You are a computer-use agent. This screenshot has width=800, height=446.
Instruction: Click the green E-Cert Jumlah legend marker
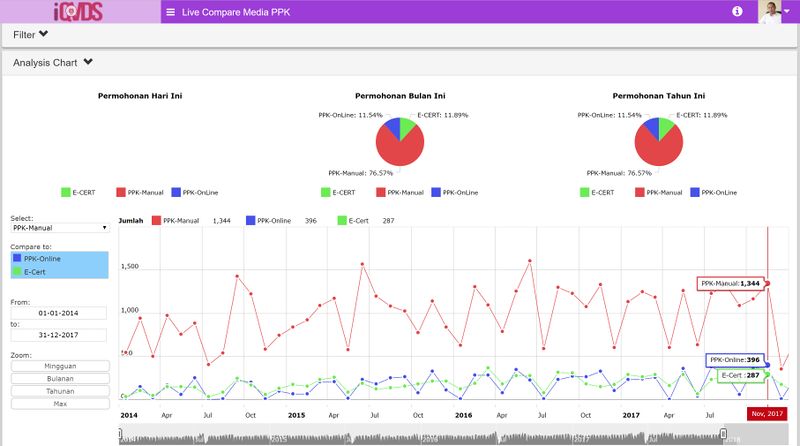[342, 220]
